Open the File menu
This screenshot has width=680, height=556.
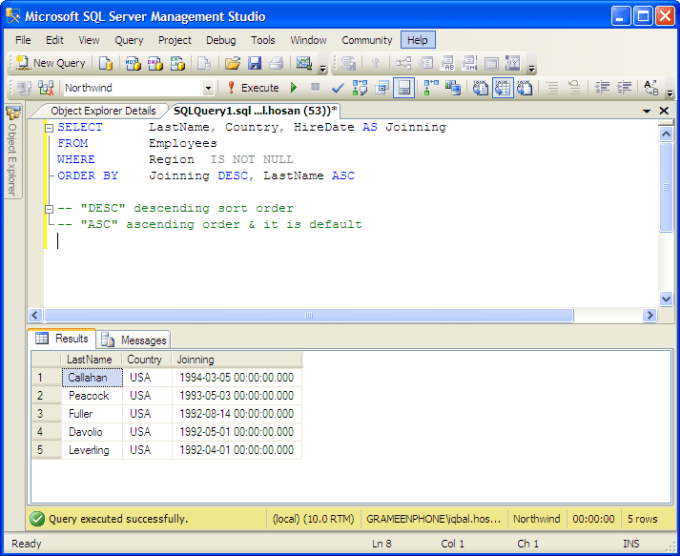pos(23,40)
